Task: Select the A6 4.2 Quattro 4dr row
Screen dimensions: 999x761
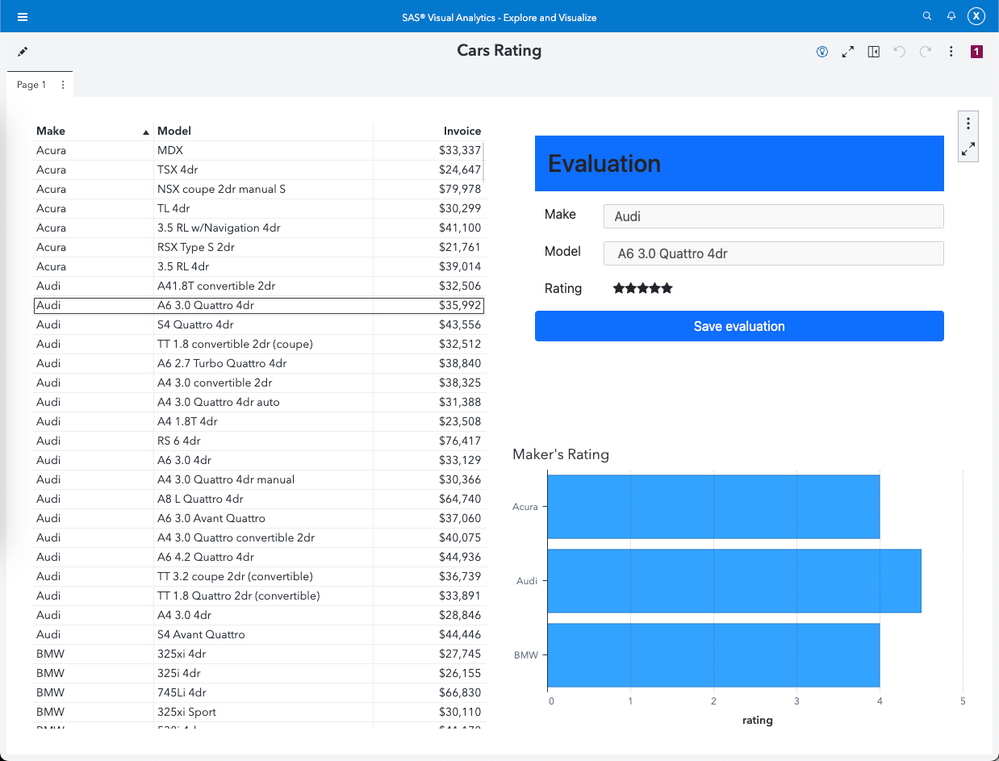Action: 258,557
